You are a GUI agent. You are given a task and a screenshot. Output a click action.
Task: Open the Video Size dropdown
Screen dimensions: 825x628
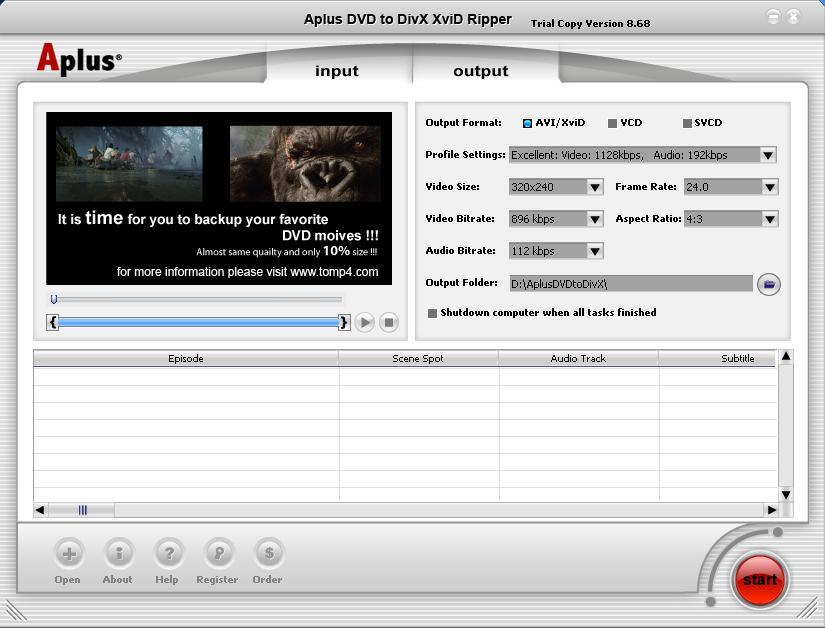[x=595, y=187]
